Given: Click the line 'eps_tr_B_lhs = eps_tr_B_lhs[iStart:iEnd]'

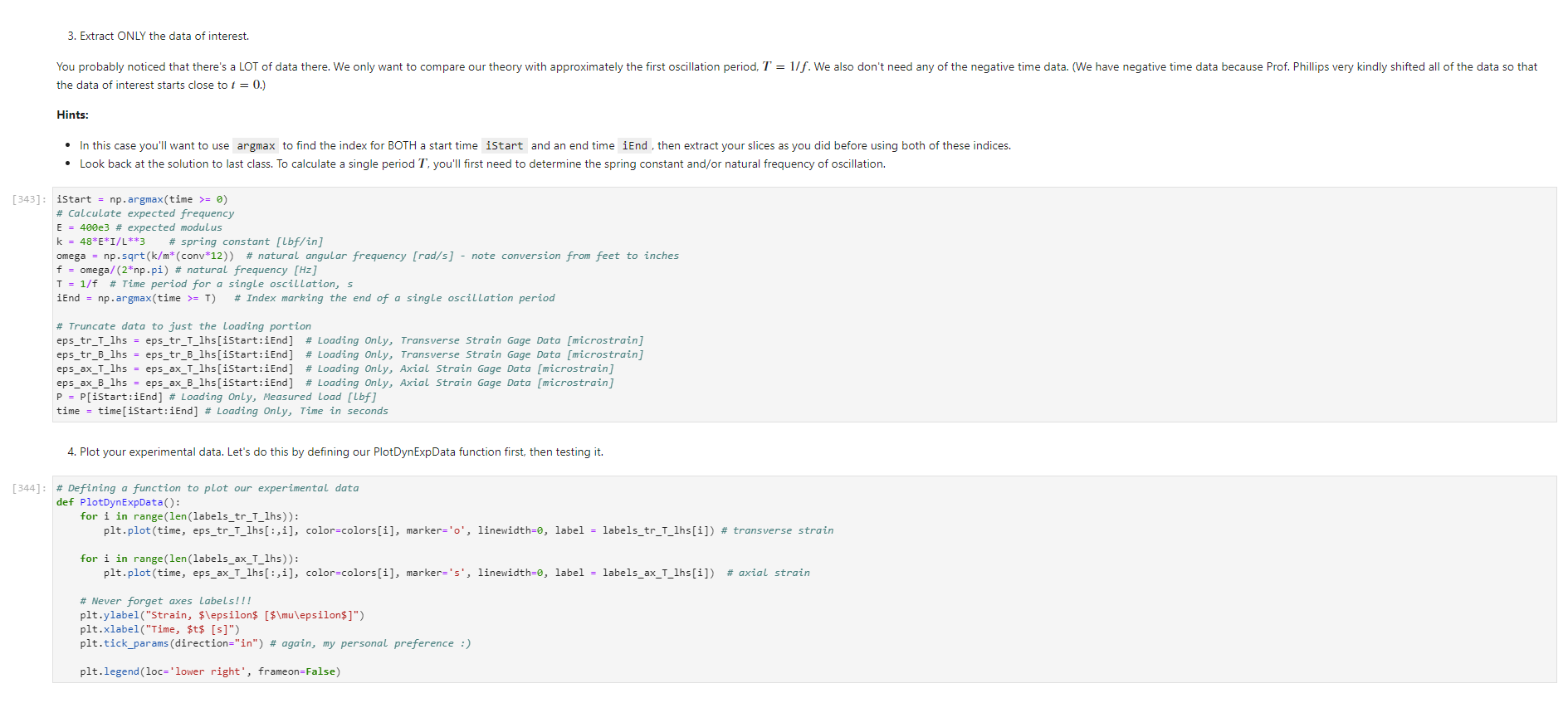Looking at the screenshot, I should [x=350, y=354].
